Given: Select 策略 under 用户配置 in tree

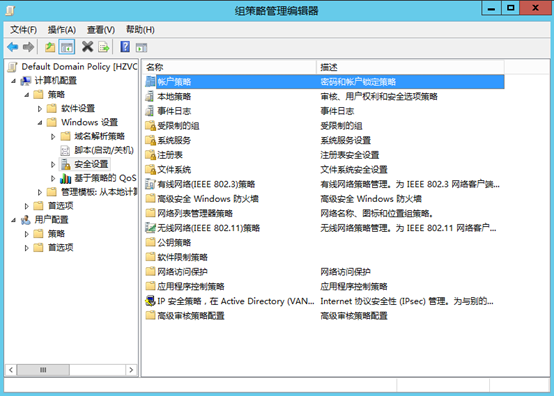Looking at the screenshot, I should 56,234.
